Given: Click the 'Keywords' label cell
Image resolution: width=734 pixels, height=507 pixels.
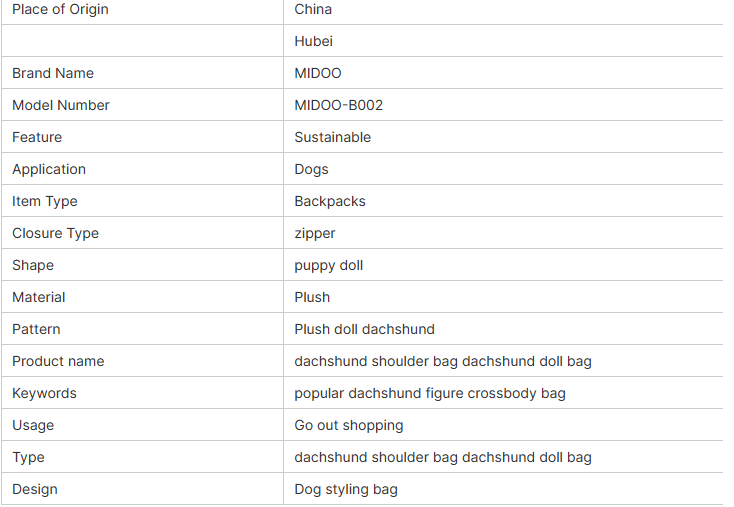Looking at the screenshot, I should point(142,393).
